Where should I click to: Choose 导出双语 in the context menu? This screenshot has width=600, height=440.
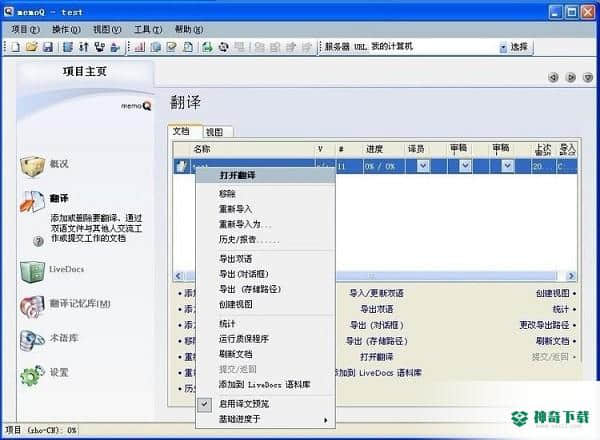[x=266, y=259]
